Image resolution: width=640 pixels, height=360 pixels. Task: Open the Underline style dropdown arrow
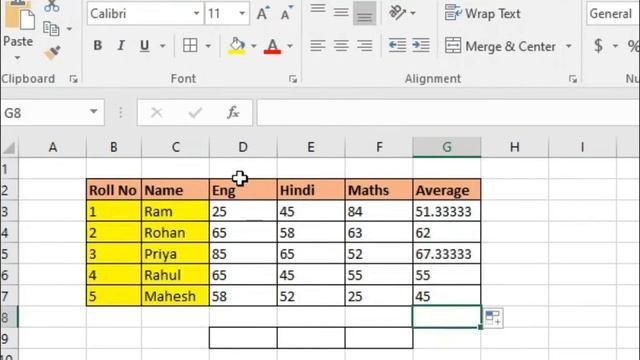[162, 46]
